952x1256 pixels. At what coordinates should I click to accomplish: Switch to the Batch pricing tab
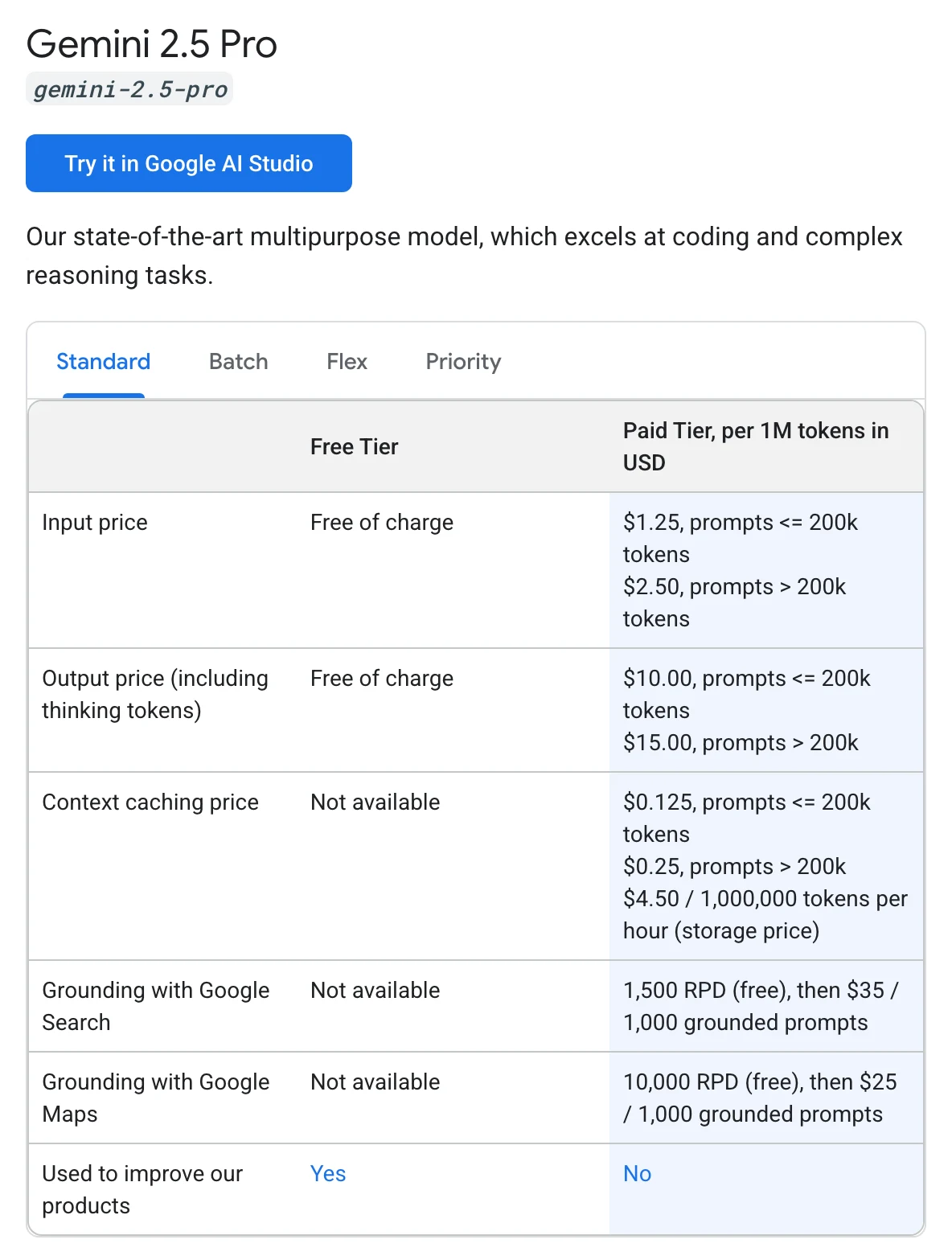[239, 362]
